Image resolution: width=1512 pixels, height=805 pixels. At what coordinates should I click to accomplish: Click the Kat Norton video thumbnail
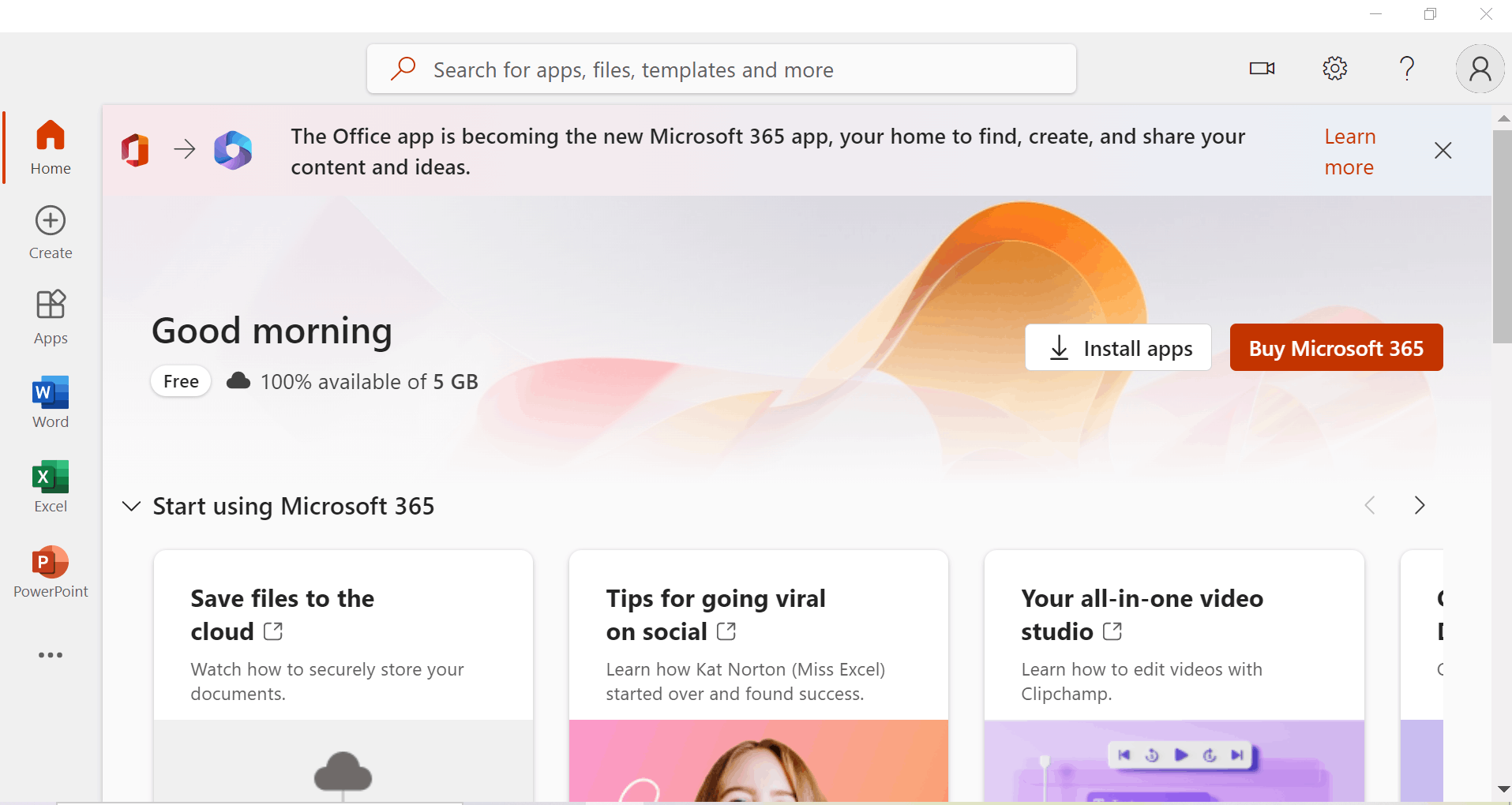point(758,761)
